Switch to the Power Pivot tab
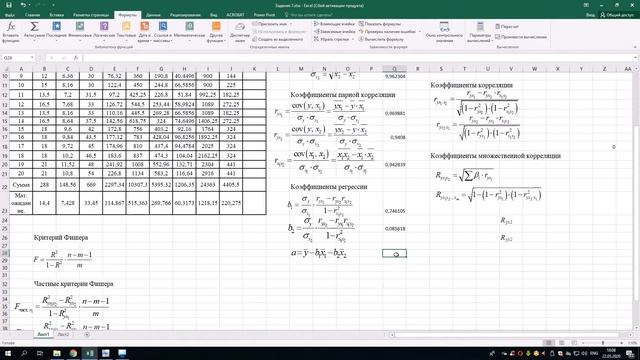Viewport: 640px width, 360px height. point(264,15)
